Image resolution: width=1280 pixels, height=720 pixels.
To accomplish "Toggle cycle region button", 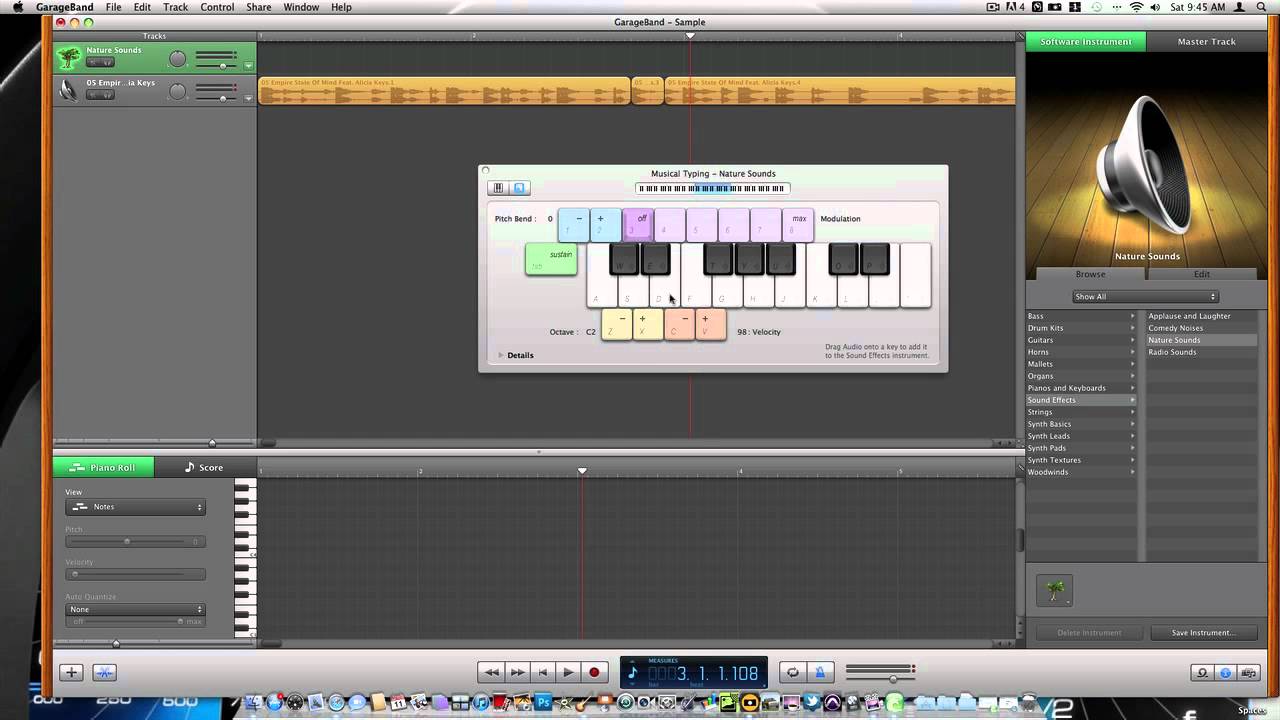I will pyautogui.click(x=793, y=673).
